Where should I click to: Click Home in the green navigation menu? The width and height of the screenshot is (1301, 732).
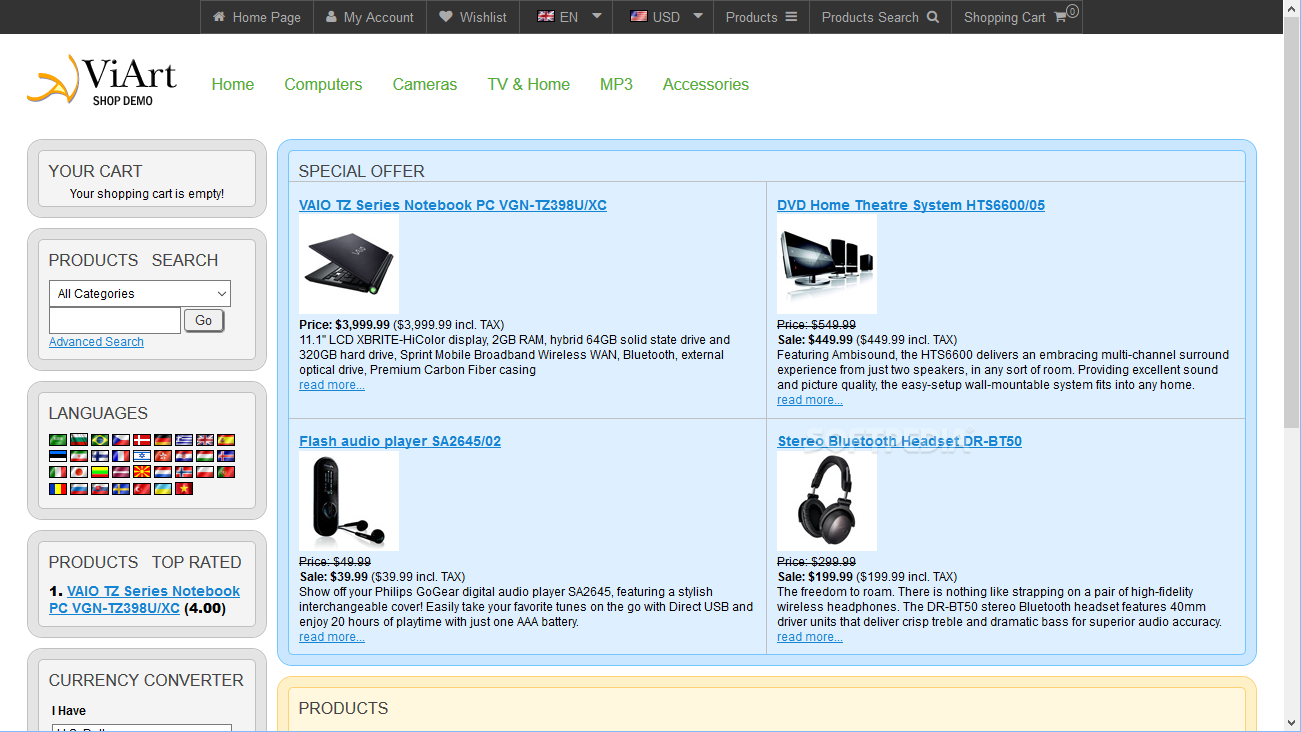(x=233, y=84)
